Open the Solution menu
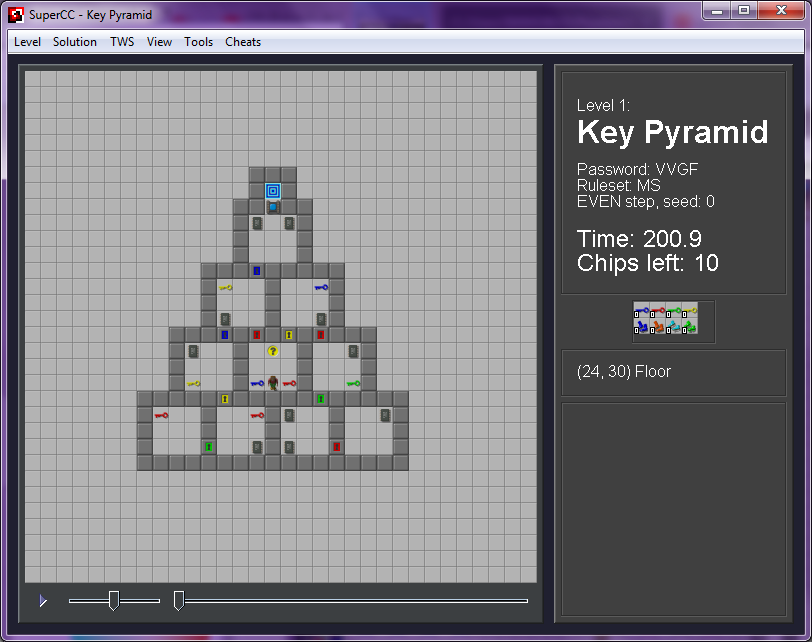Screen dimensions: 812x642 coord(75,42)
